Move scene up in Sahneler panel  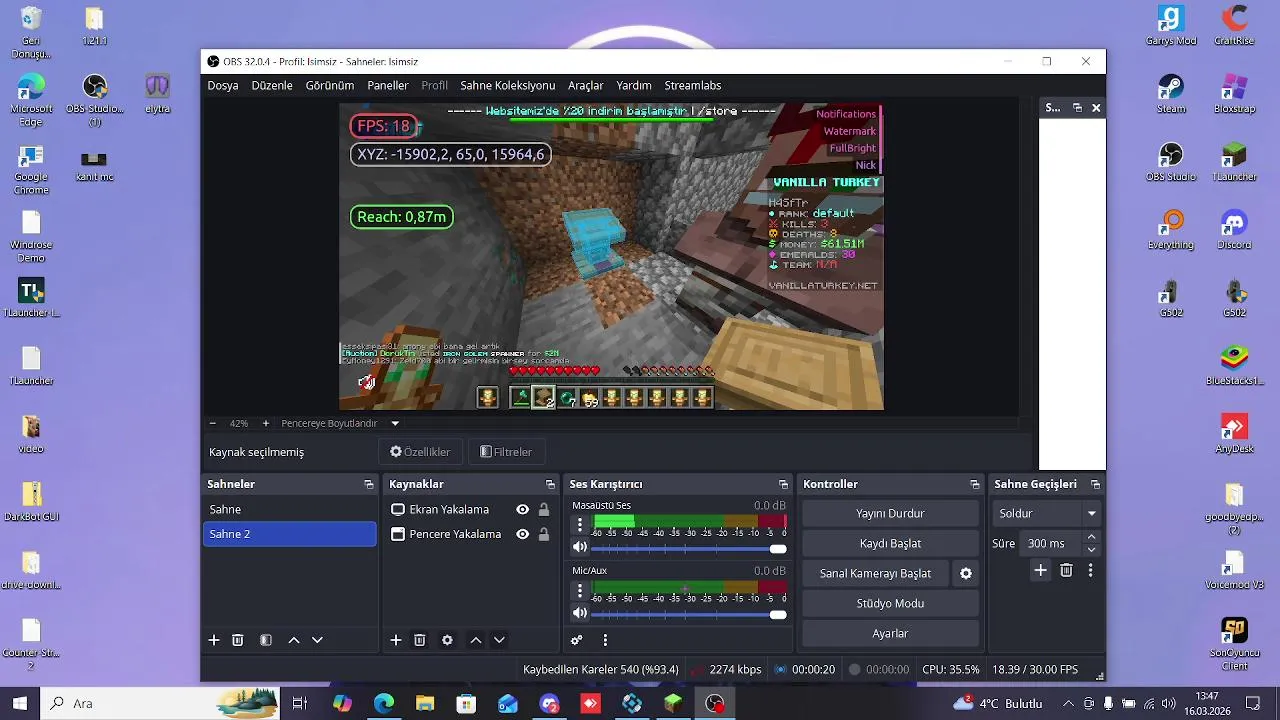tap(294, 640)
